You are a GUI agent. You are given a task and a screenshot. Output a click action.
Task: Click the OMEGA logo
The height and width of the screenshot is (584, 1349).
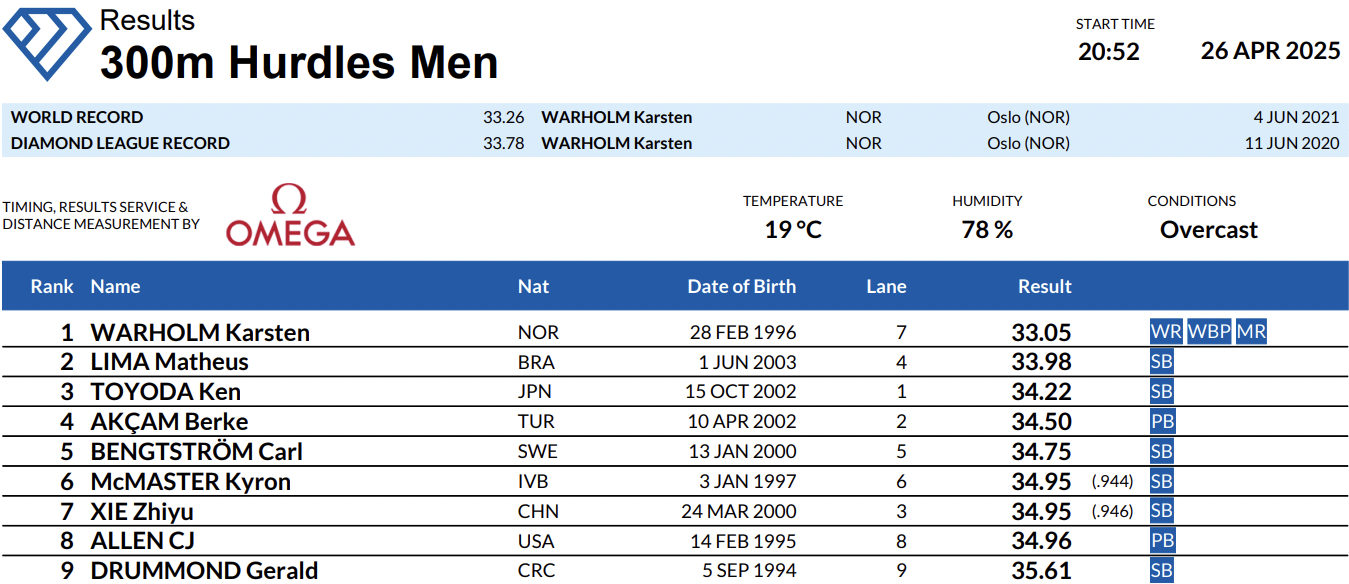click(290, 215)
